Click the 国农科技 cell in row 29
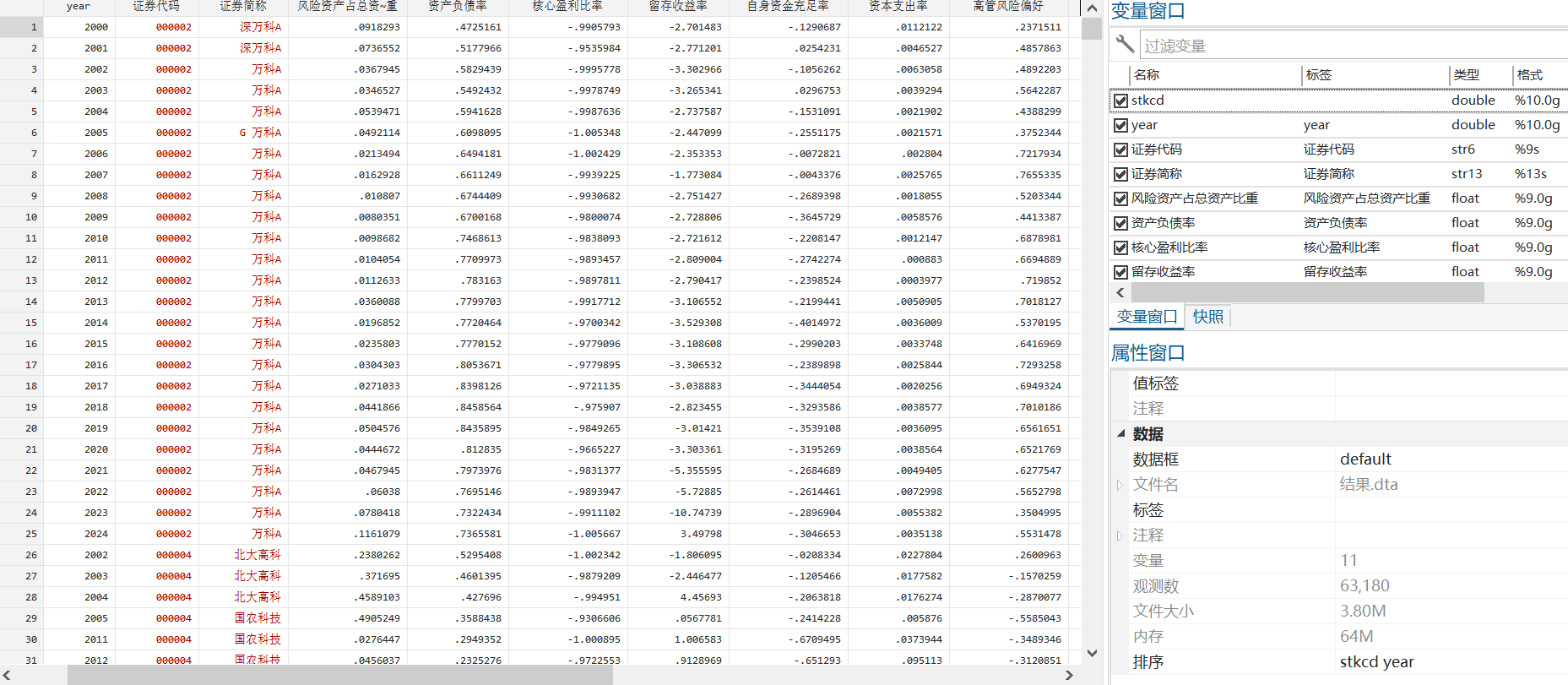1568x685 pixels. click(243, 618)
